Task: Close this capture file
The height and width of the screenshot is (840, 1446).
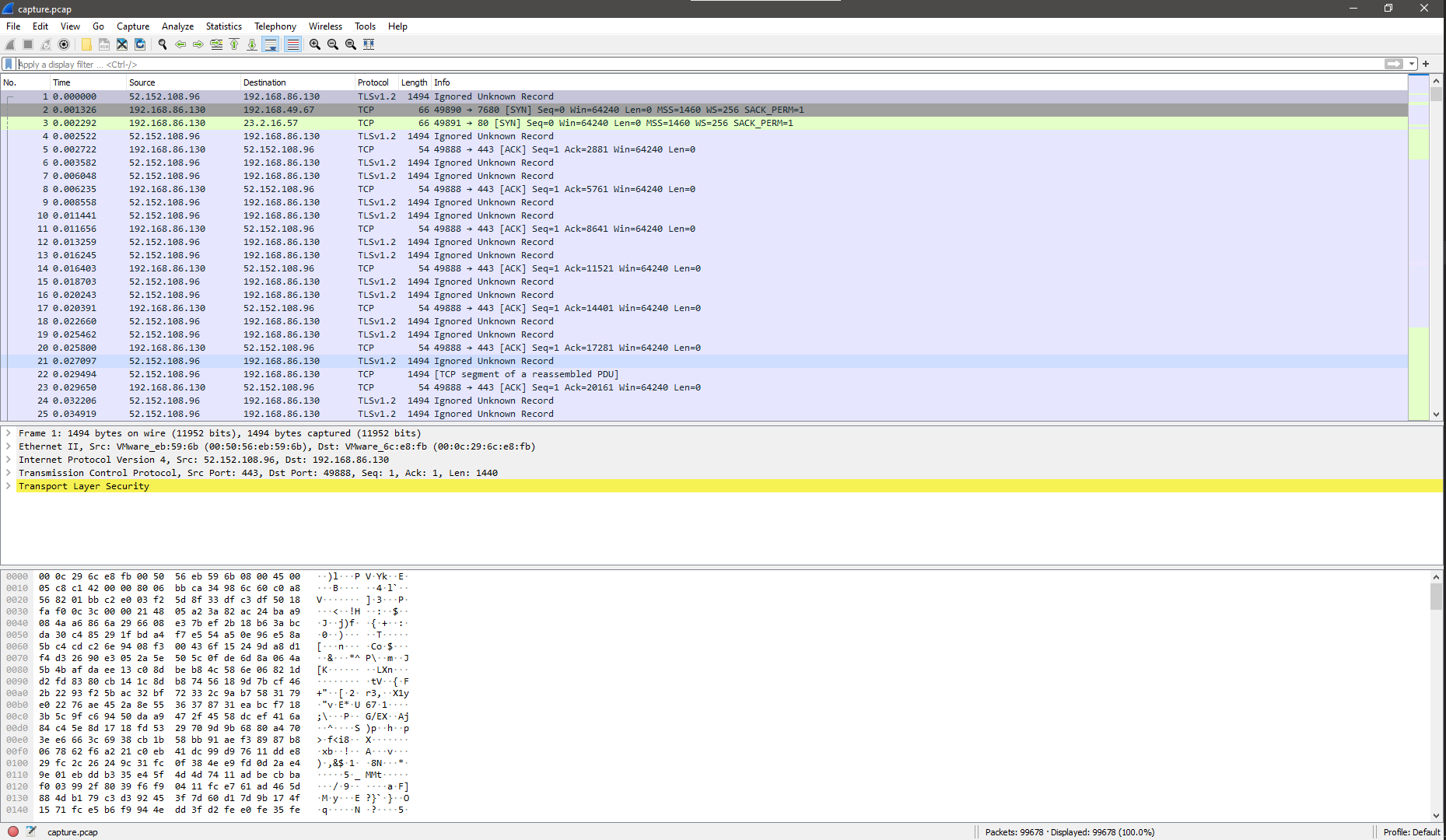Action: pos(122,44)
